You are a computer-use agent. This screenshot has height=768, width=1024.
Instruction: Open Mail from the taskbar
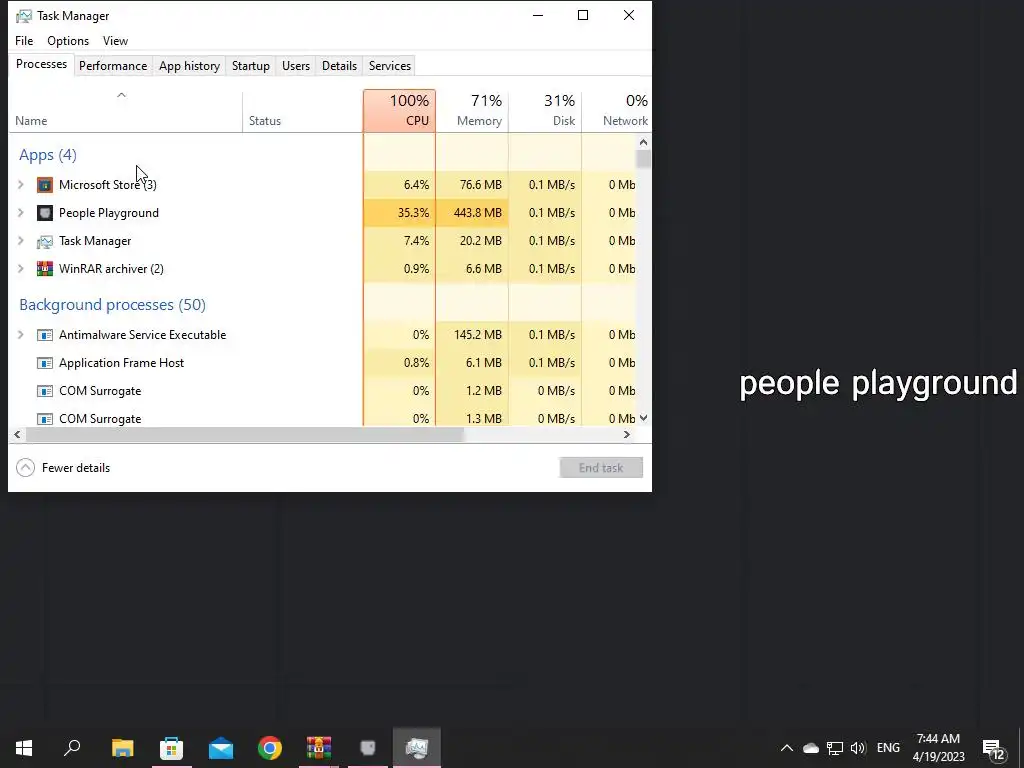click(x=221, y=747)
